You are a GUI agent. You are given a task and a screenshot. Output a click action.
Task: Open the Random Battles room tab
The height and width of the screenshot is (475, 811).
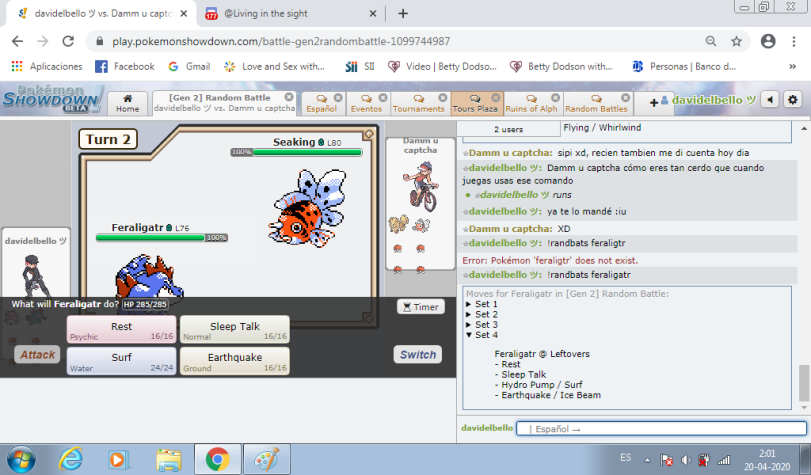pyautogui.click(x=596, y=103)
